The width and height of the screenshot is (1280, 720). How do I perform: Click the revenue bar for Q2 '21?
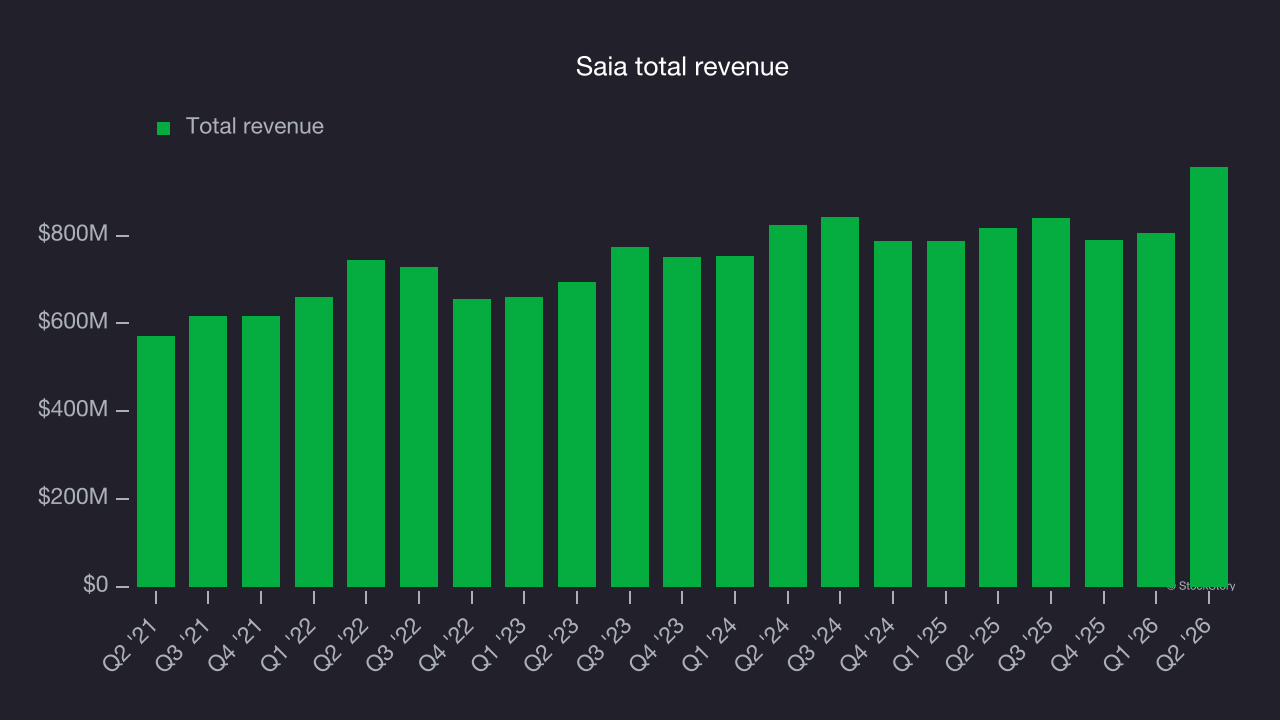point(156,461)
